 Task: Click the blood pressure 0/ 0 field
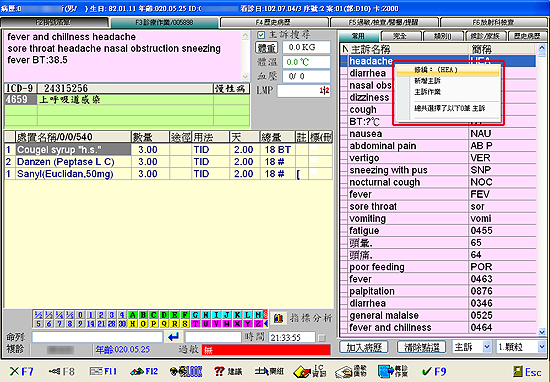[306, 76]
